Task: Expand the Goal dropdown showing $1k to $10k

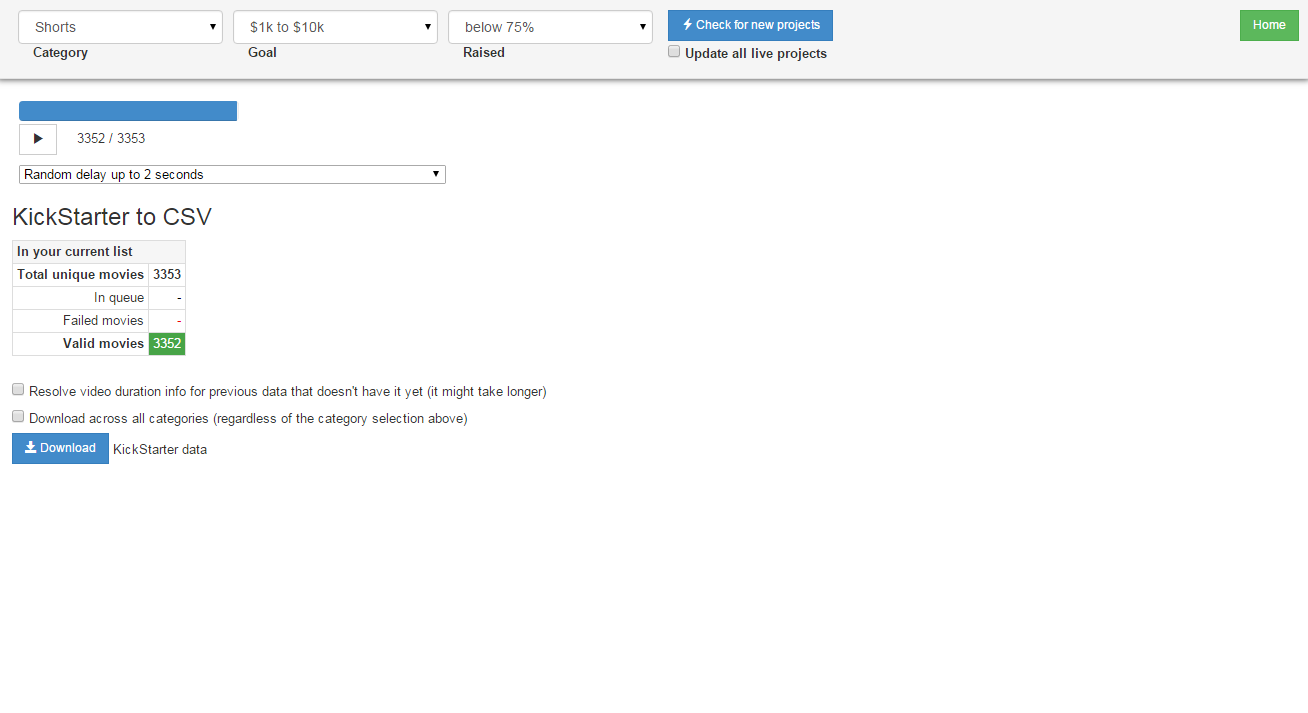Action: (x=335, y=27)
